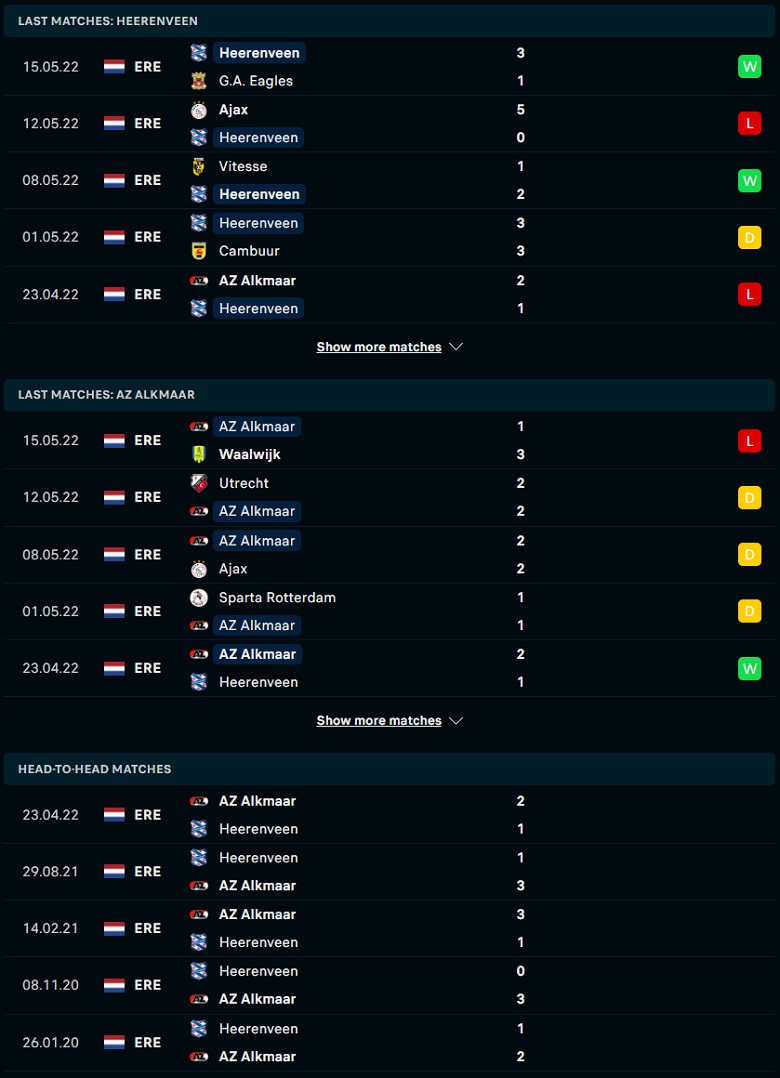Click the G.A. Eagles team crest
This screenshot has width=780, height=1078.
[199, 81]
